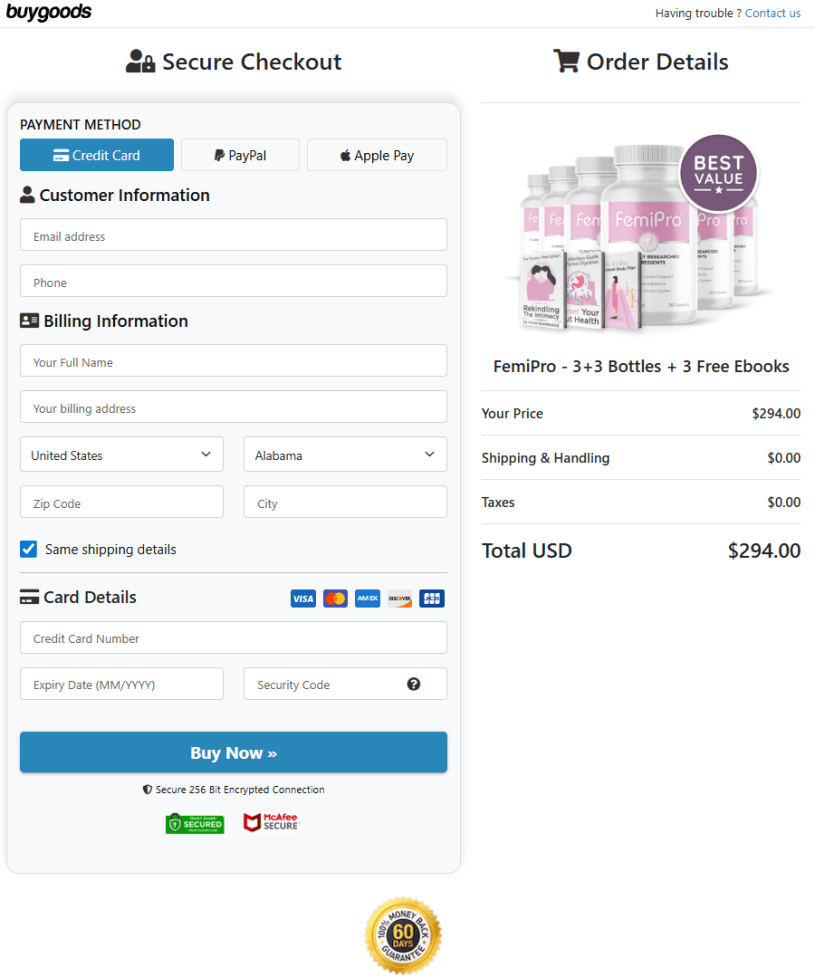Focus the Credit Card Number field
815x977 pixels.
point(233,638)
